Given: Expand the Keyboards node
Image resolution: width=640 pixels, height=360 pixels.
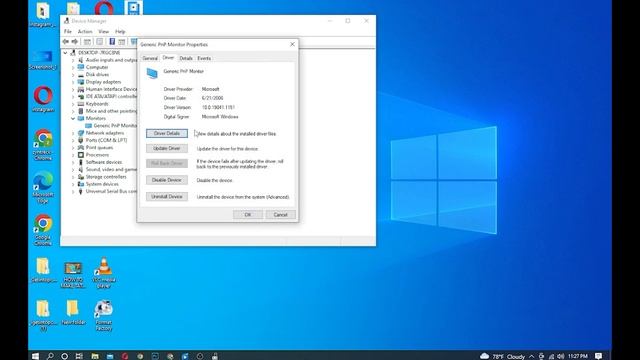Looking at the screenshot, I should (x=73, y=104).
